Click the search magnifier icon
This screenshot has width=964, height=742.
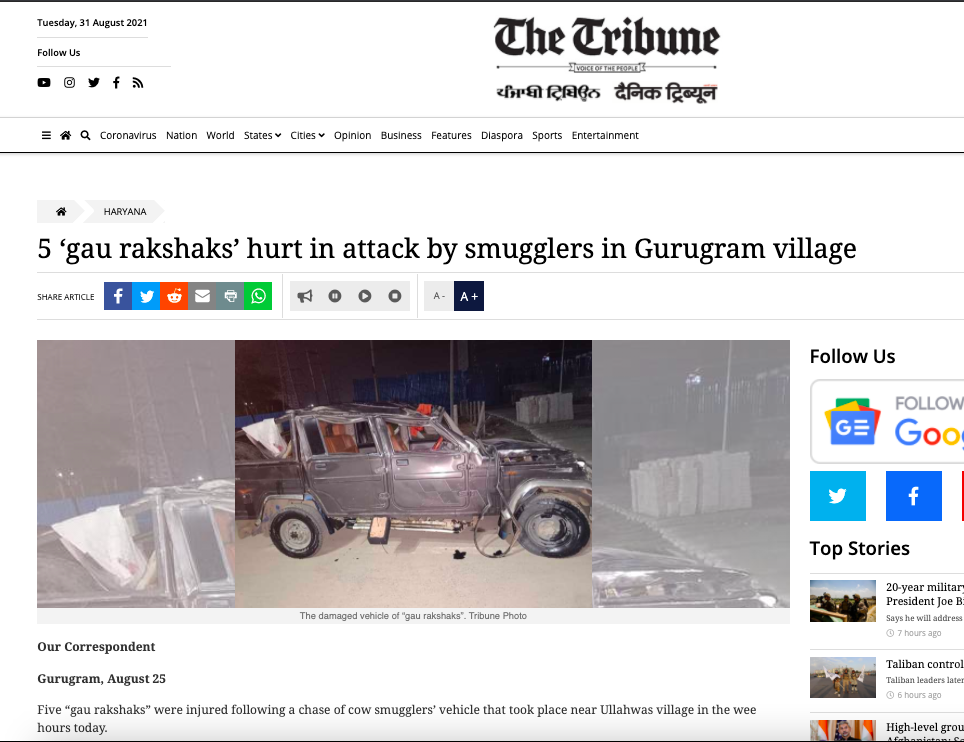click(x=85, y=135)
